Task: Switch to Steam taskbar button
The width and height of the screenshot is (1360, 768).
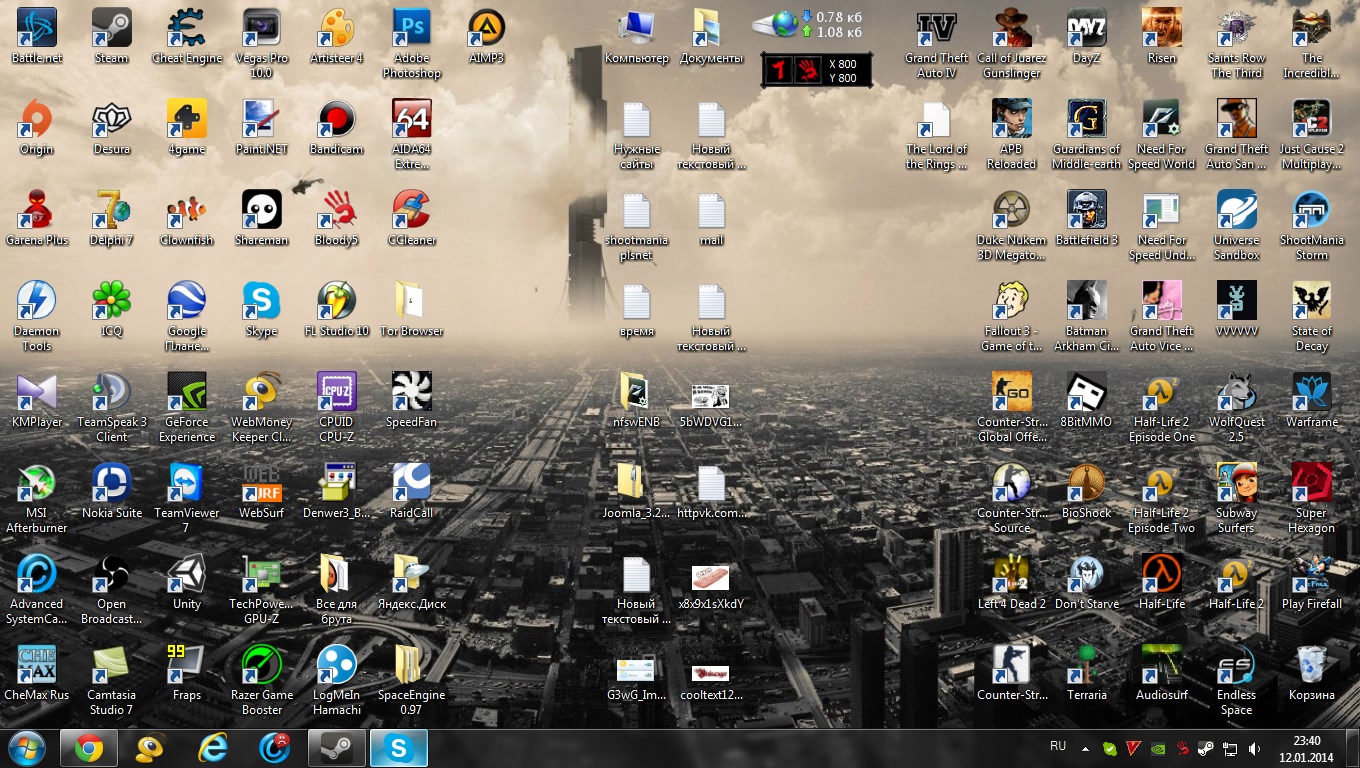Action: [x=337, y=748]
